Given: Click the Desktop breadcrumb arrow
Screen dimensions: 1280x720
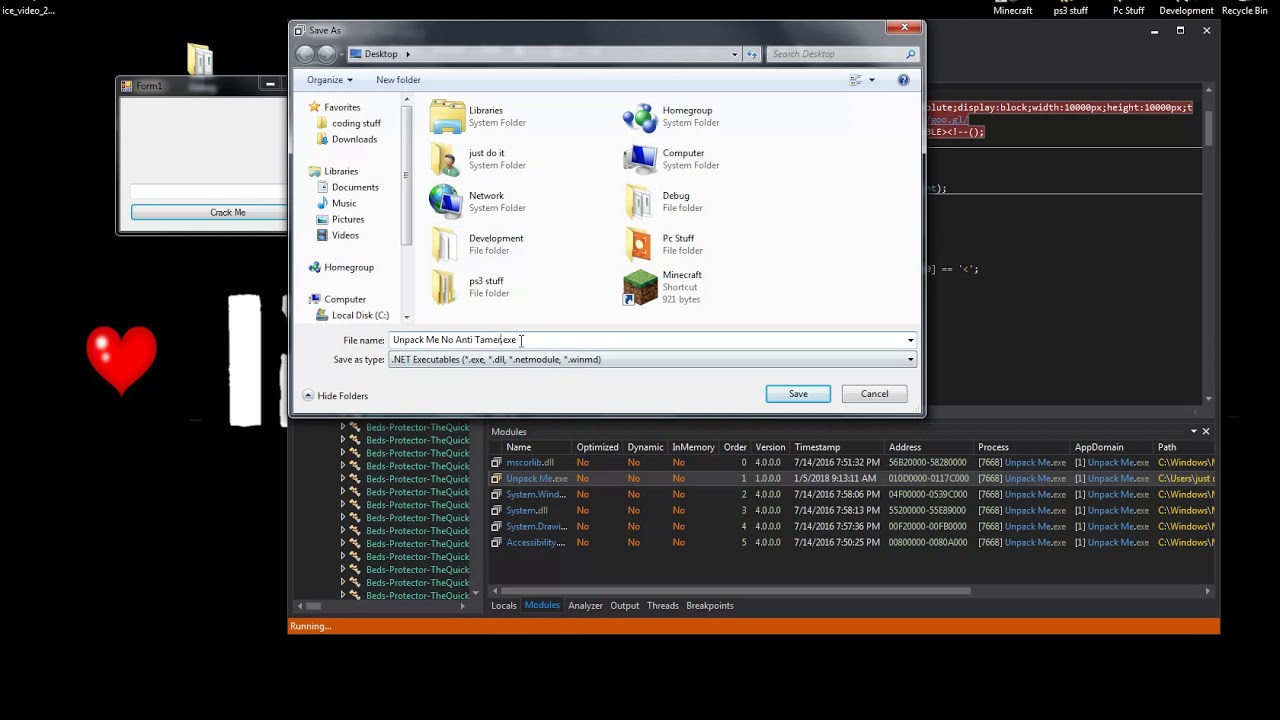Looking at the screenshot, I should [x=407, y=54].
